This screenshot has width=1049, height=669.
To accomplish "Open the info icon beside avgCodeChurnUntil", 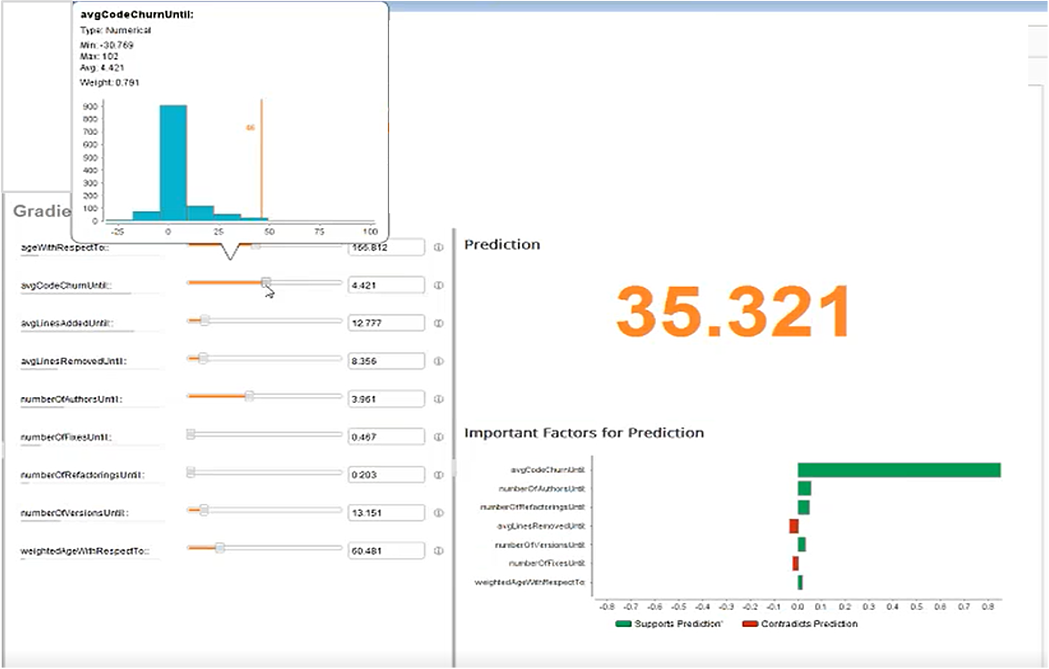I will [x=438, y=285].
